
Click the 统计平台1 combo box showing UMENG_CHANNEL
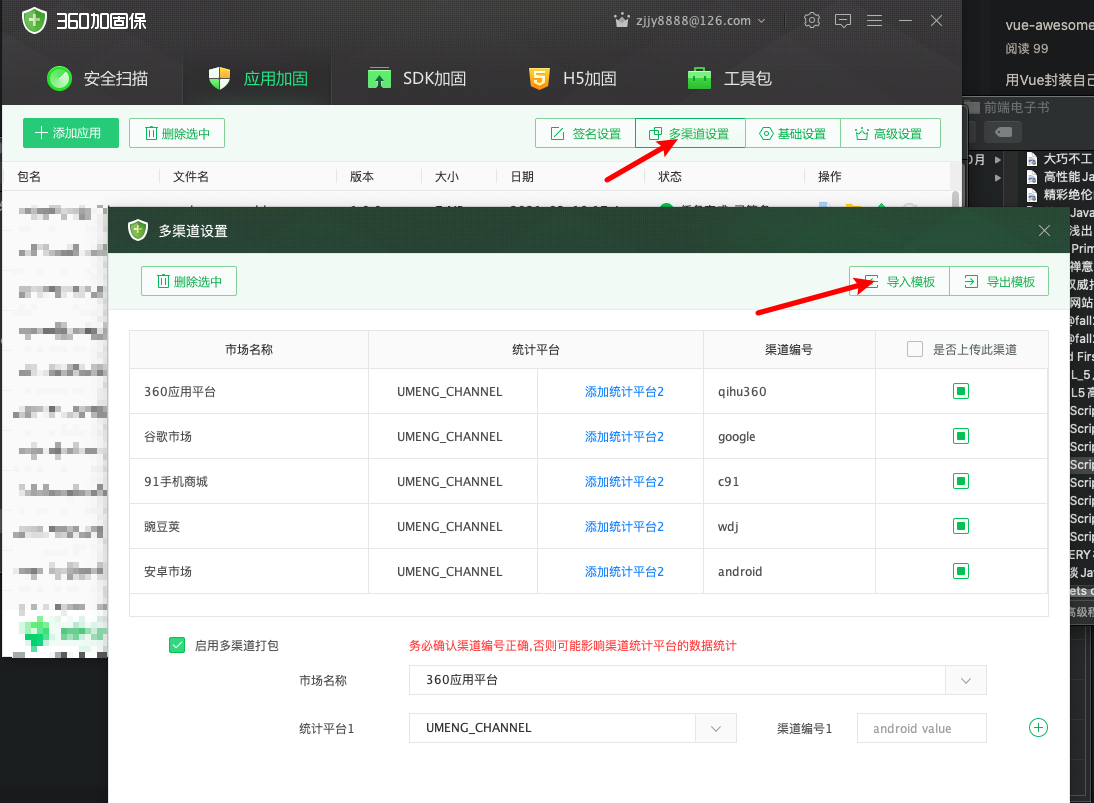pos(573,728)
